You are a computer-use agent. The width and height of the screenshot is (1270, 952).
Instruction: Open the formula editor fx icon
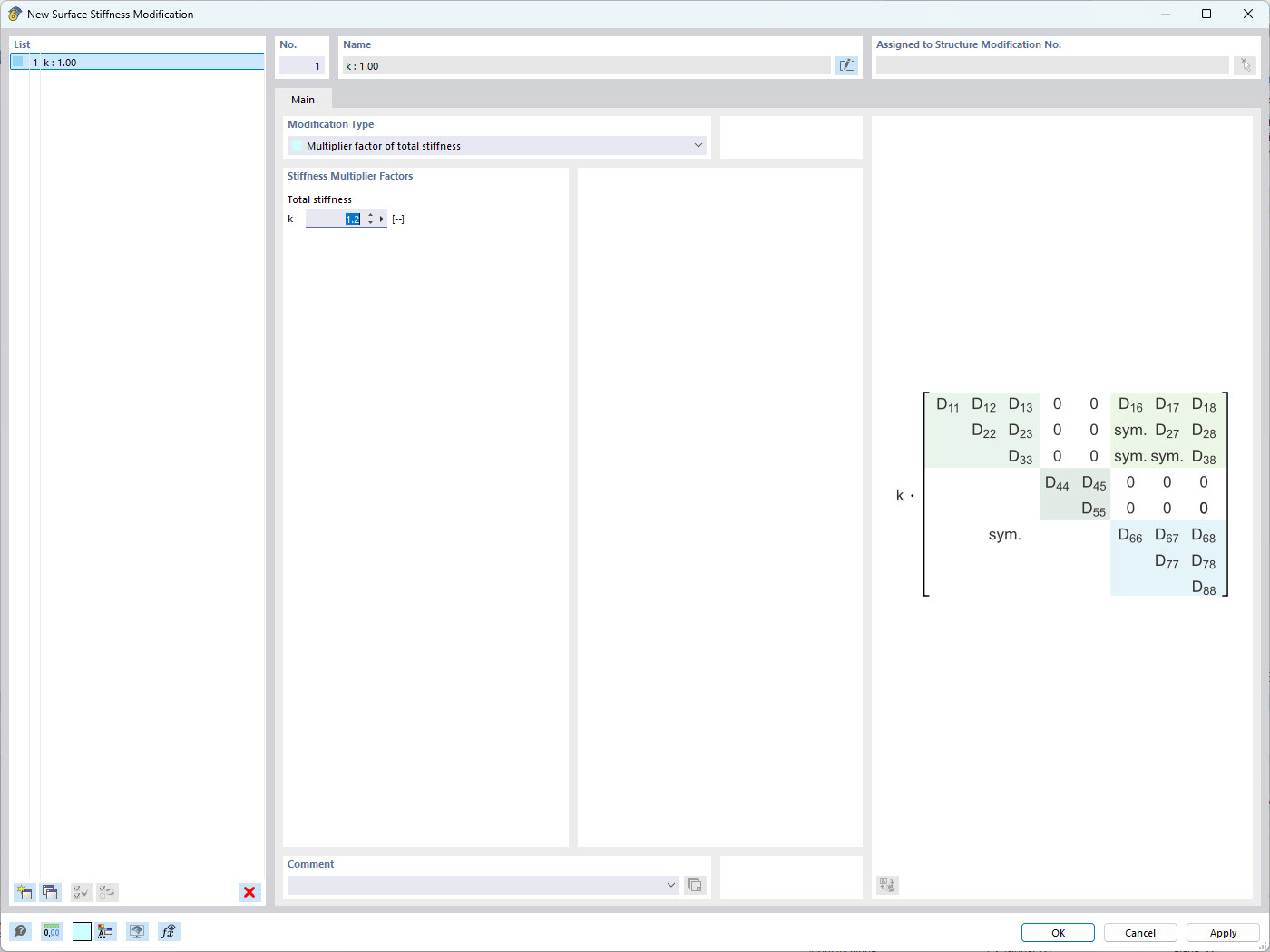pos(169,931)
